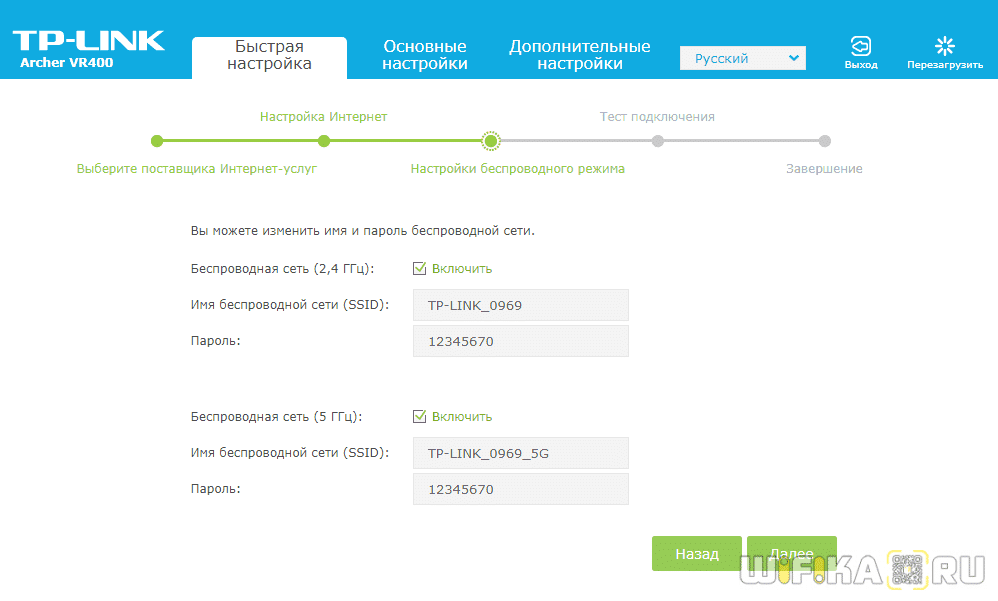Switch to the Дополнительные настройки tab

point(579,56)
